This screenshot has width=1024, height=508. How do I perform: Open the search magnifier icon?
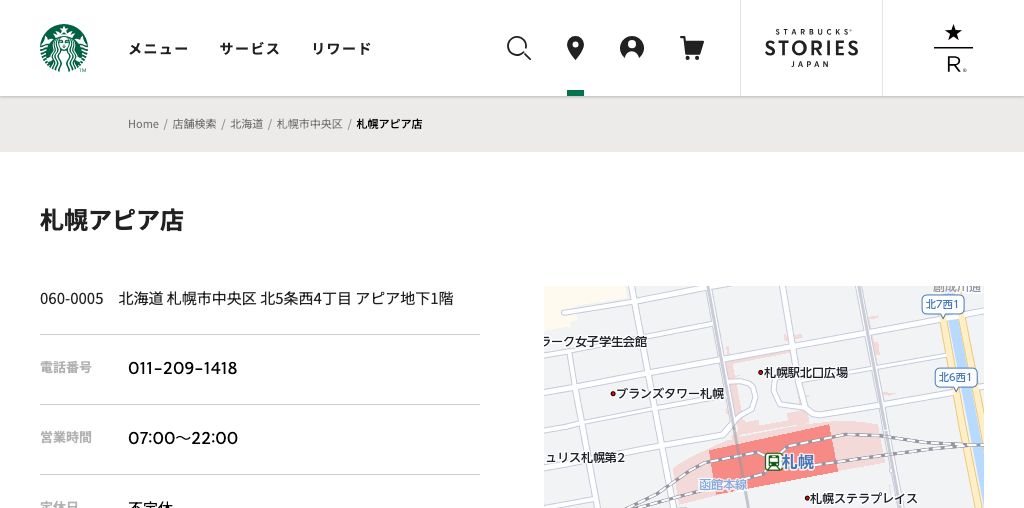click(x=519, y=48)
